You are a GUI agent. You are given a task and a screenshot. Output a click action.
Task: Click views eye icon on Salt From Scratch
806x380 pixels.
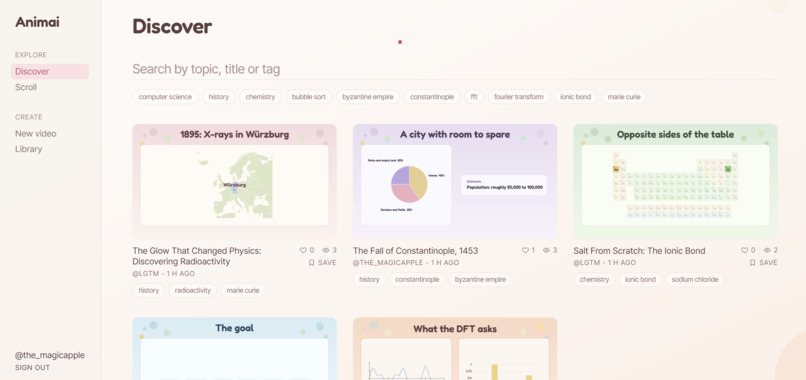pyautogui.click(x=767, y=250)
